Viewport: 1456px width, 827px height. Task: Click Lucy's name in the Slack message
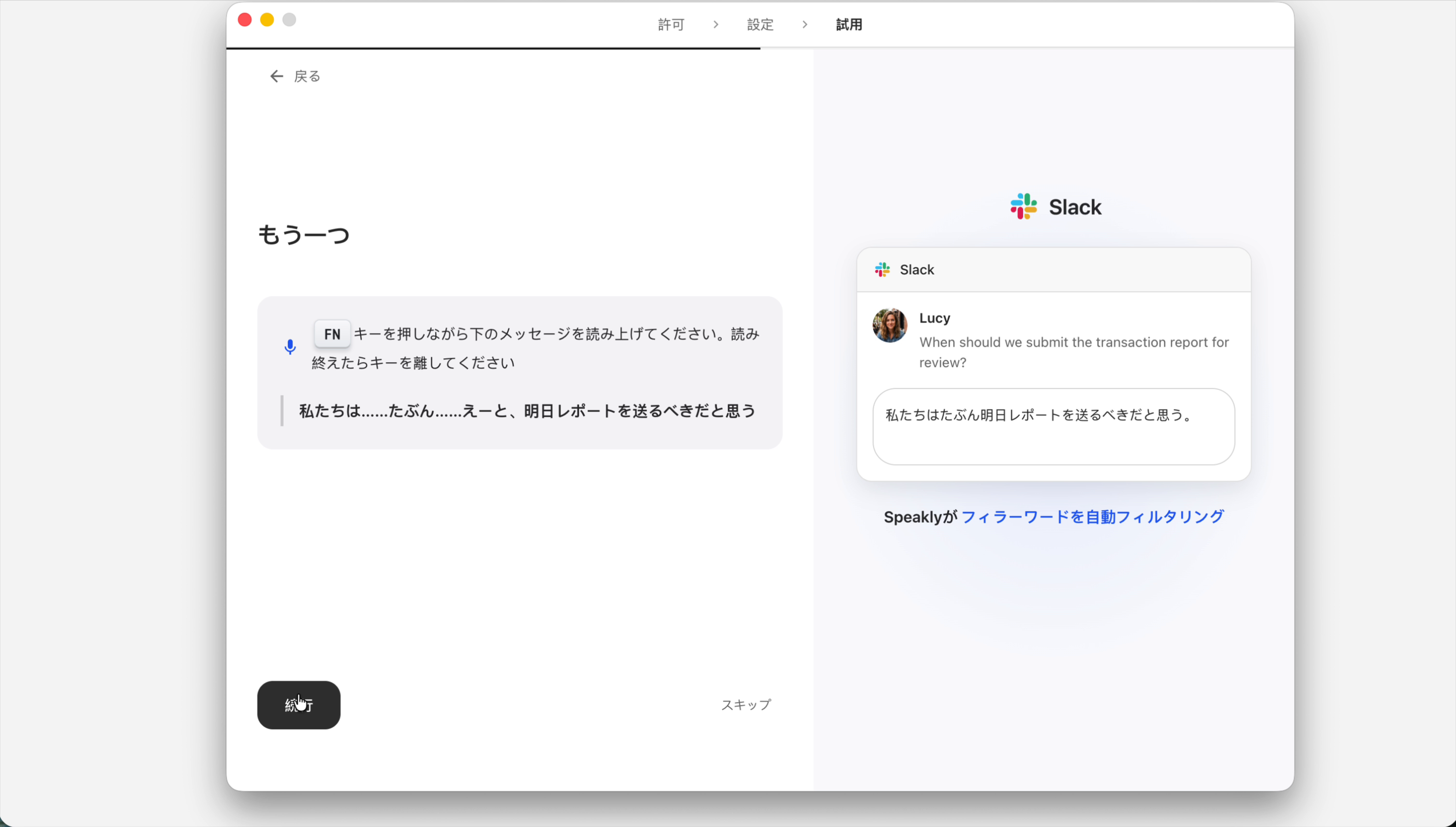click(934, 318)
